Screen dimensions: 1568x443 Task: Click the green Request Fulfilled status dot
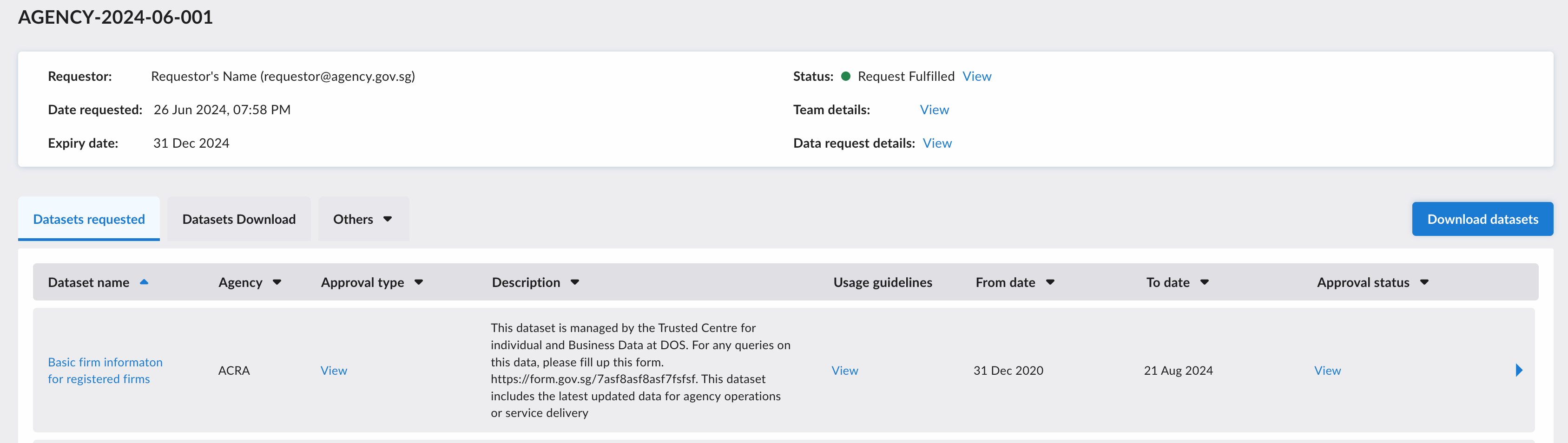pos(845,76)
